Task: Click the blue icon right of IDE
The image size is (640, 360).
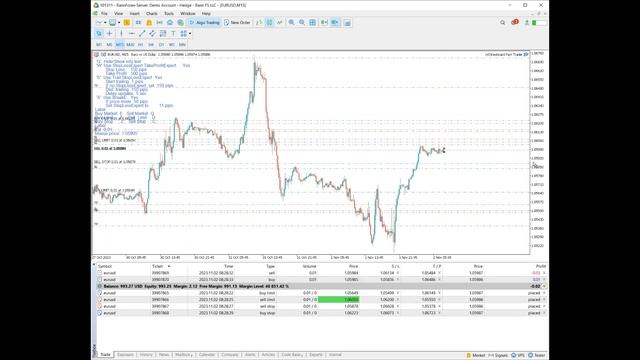Action: [138, 23]
